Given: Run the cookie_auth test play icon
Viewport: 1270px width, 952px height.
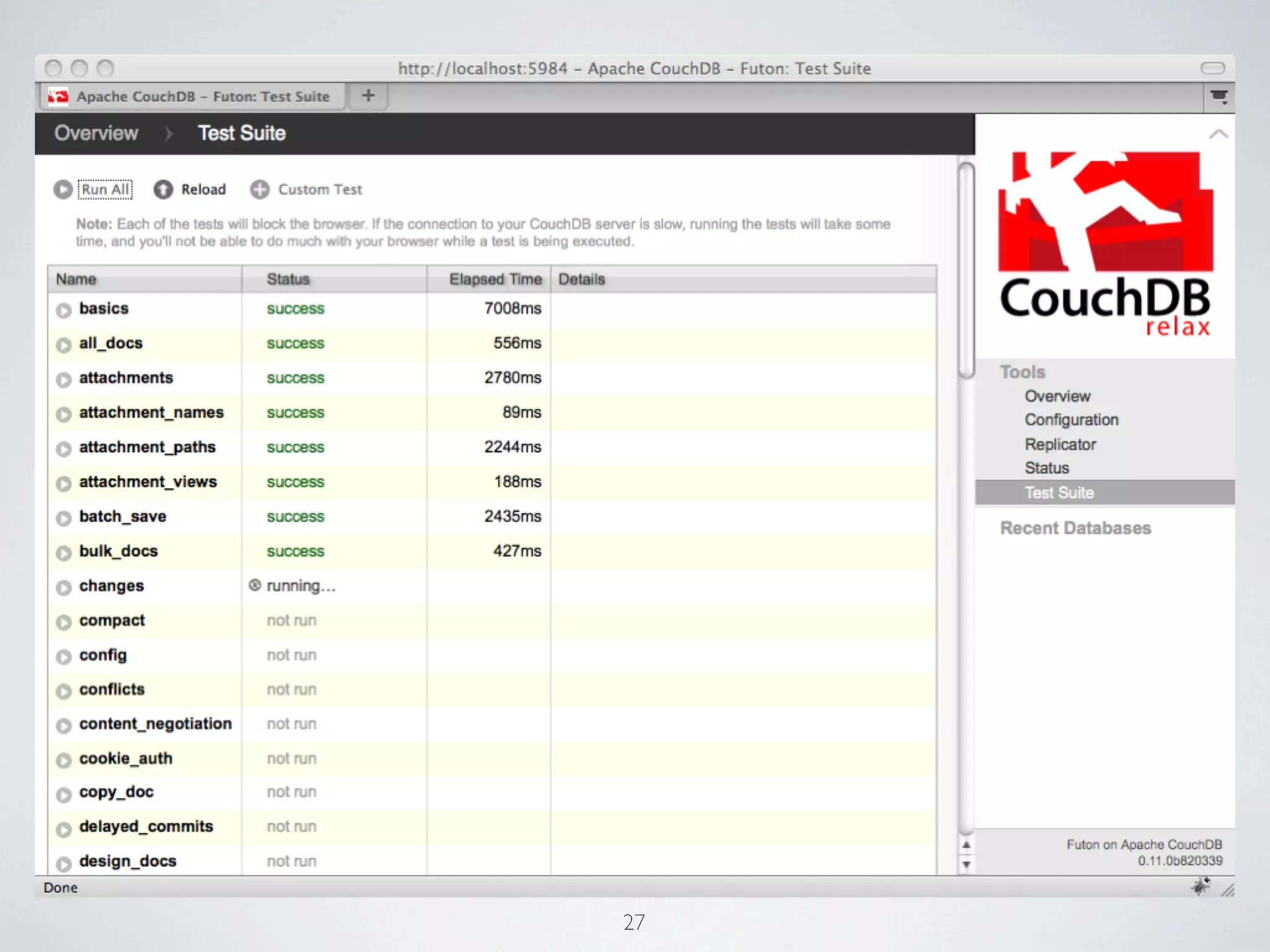Looking at the screenshot, I should pyautogui.click(x=63, y=760).
